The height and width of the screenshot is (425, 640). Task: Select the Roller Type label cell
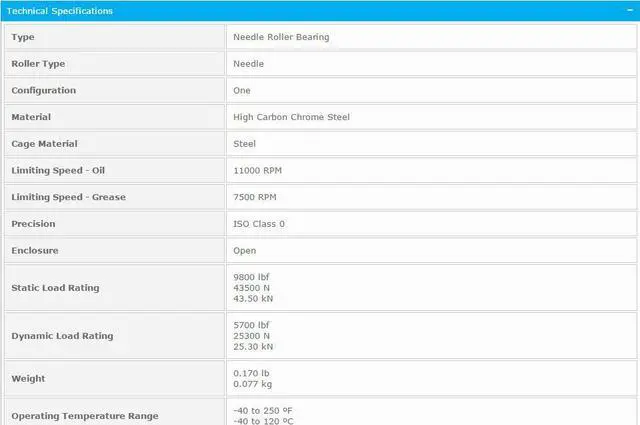[x=40, y=64]
